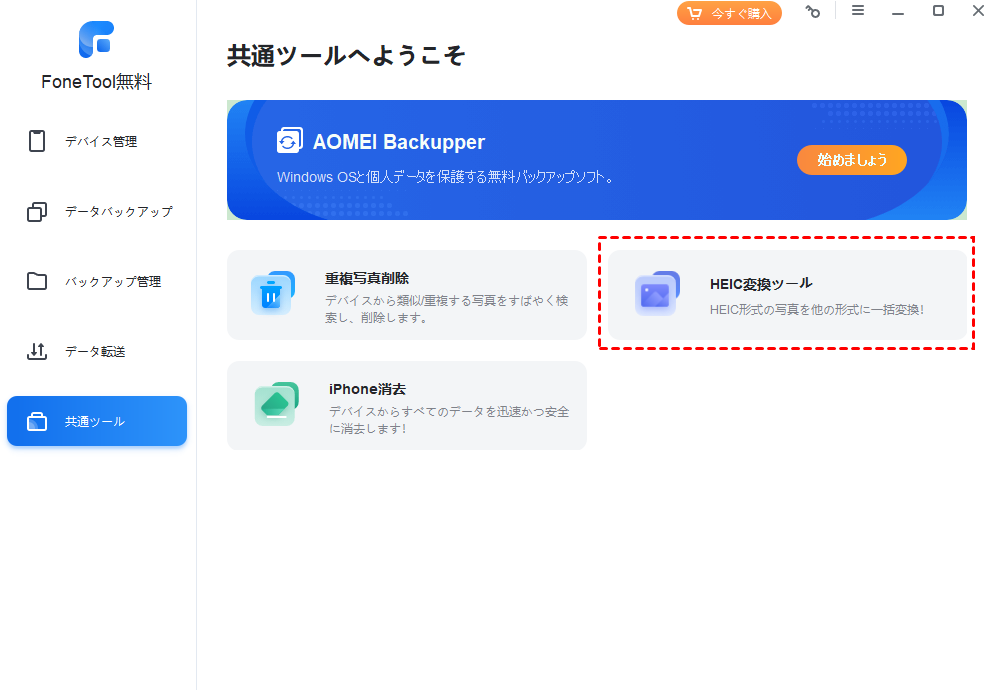
Task: Click the 始めましょう button on the banner
Action: pyautogui.click(x=852, y=159)
